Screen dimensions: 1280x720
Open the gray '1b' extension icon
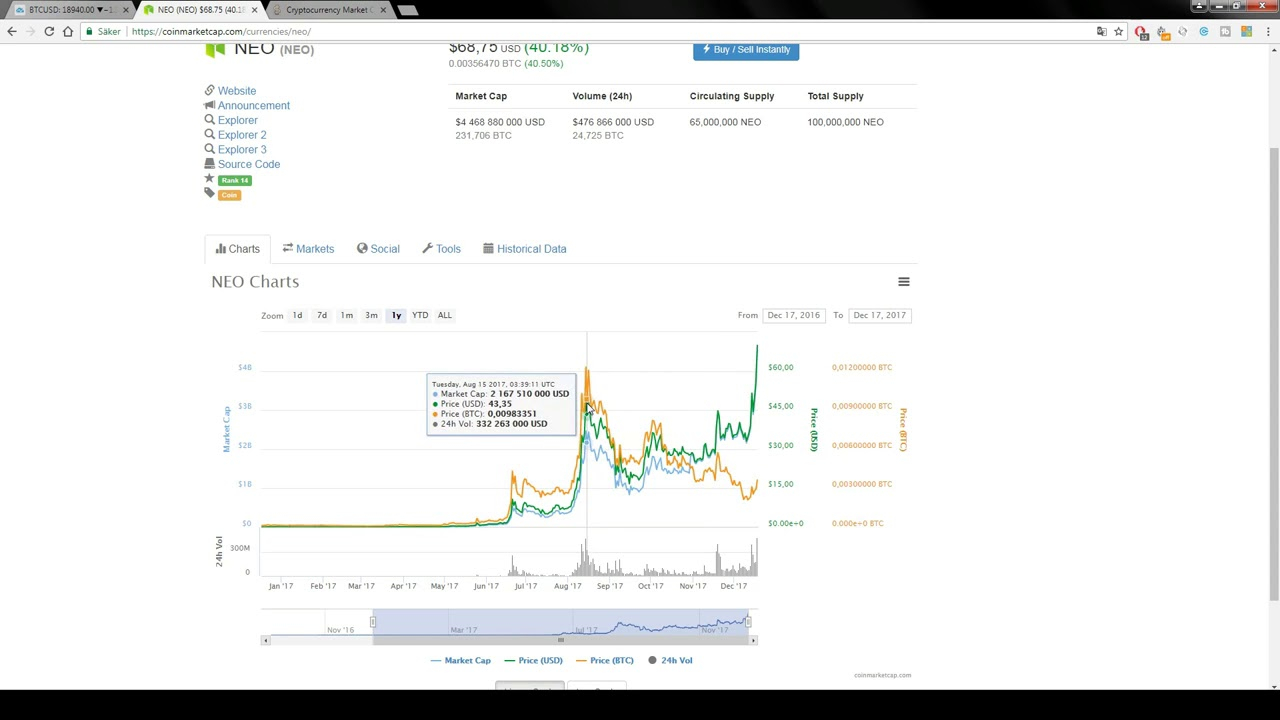click(1225, 32)
